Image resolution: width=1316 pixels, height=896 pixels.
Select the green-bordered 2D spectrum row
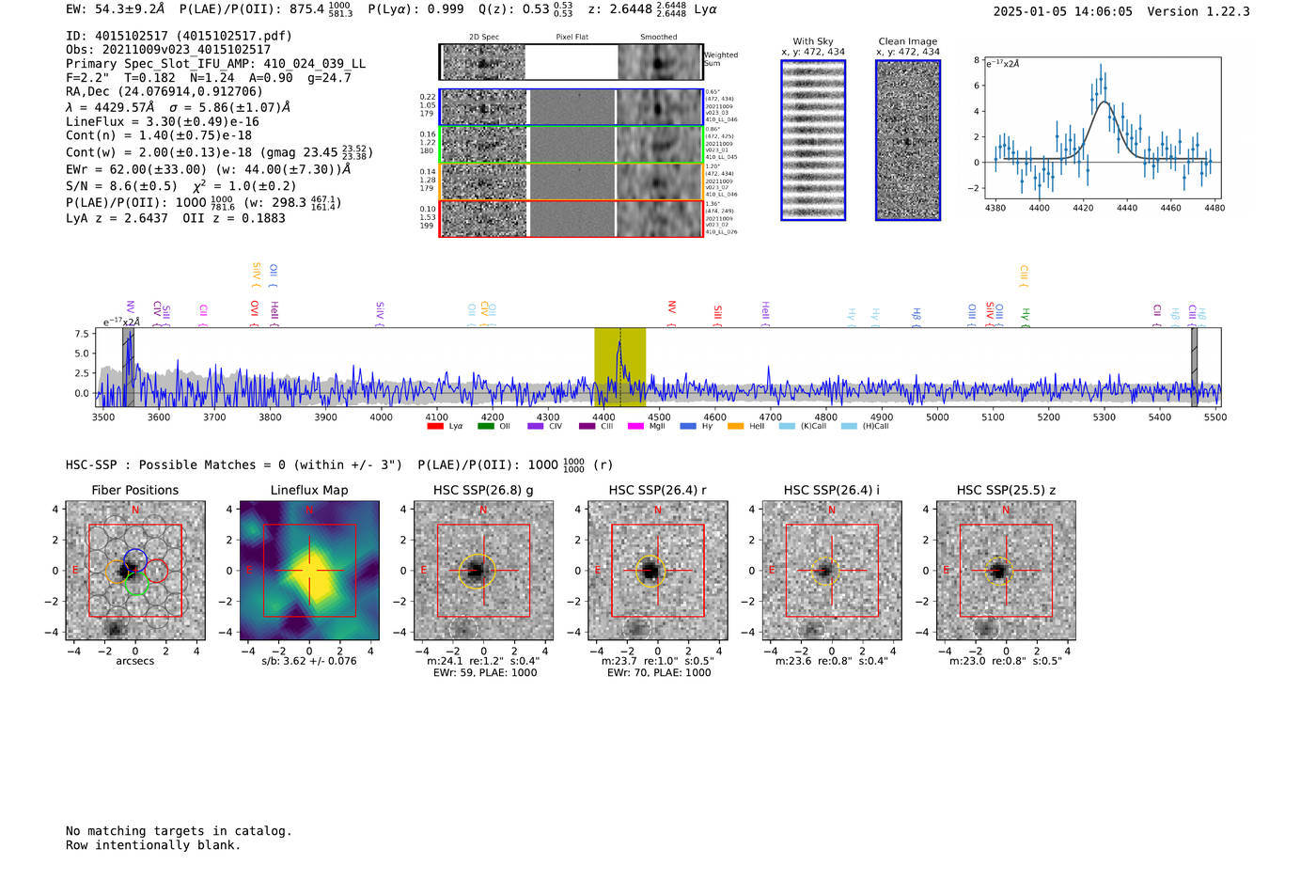[x=571, y=145]
